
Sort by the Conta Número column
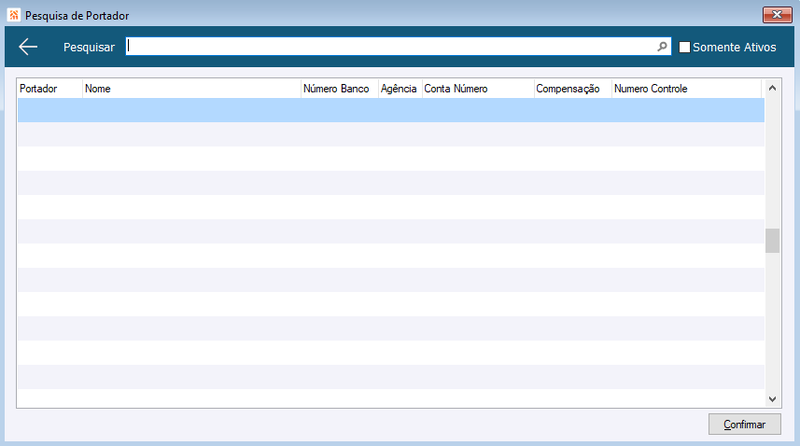tap(478, 88)
